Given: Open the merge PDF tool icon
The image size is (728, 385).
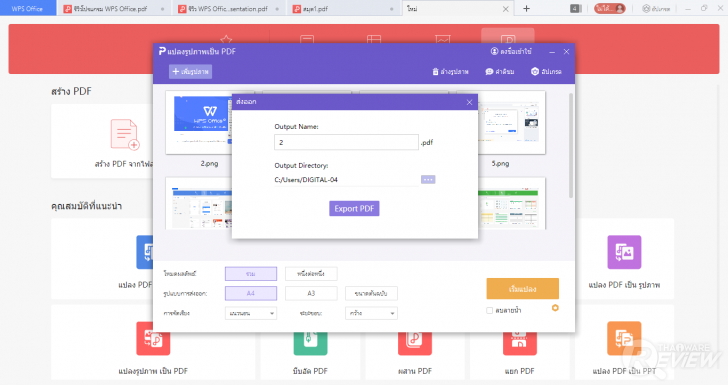Looking at the screenshot, I should (415, 343).
